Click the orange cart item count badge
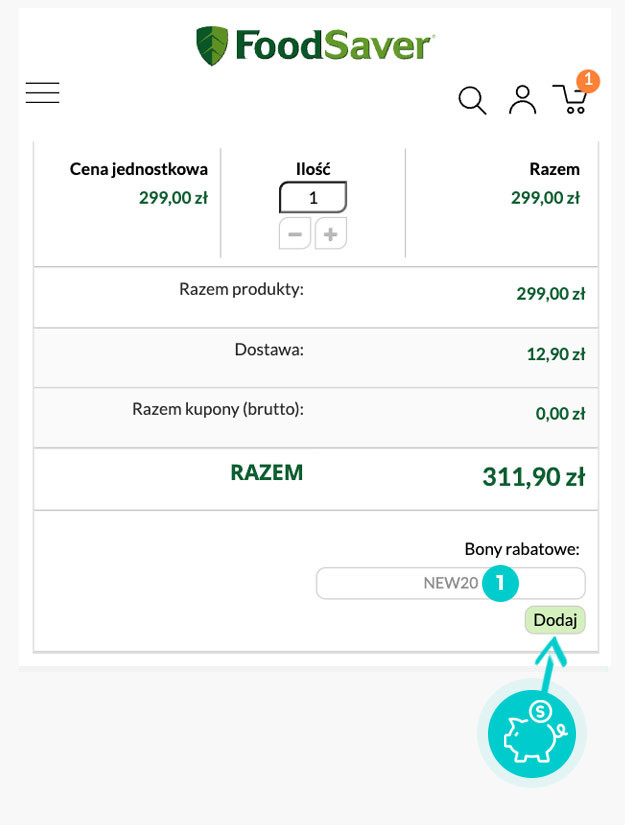 click(x=588, y=80)
